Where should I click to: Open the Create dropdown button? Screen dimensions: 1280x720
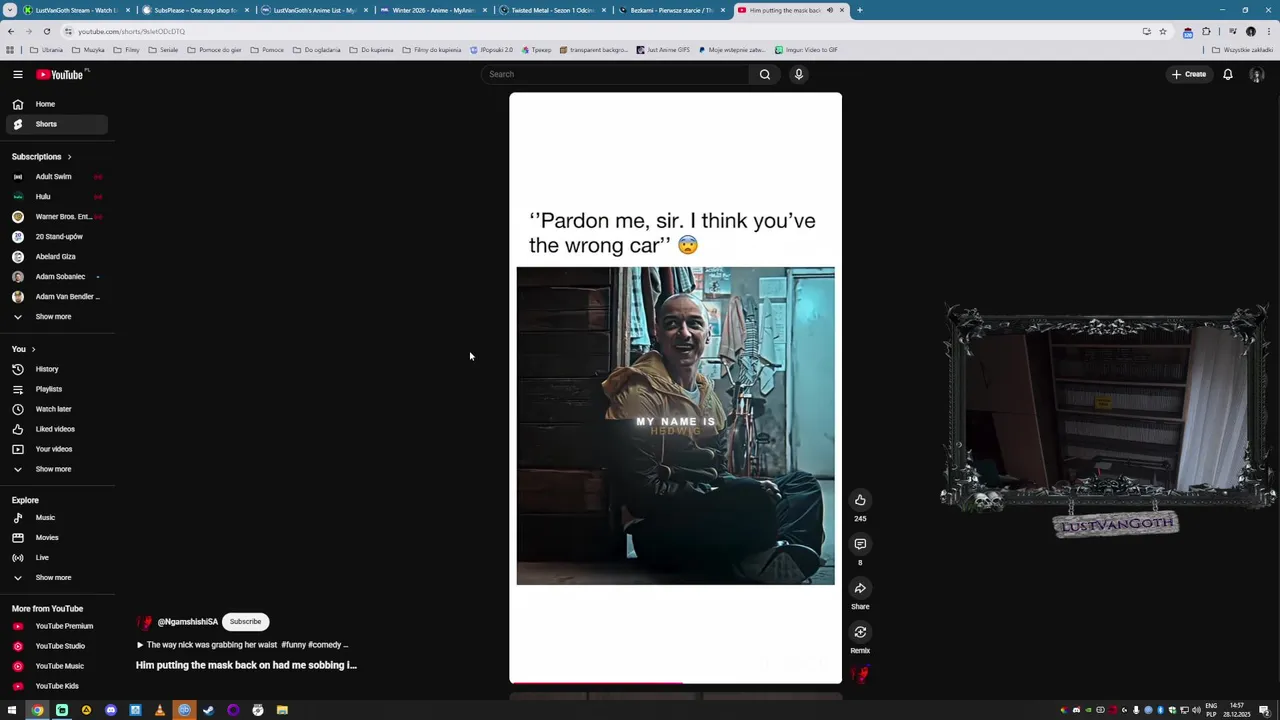(1189, 74)
